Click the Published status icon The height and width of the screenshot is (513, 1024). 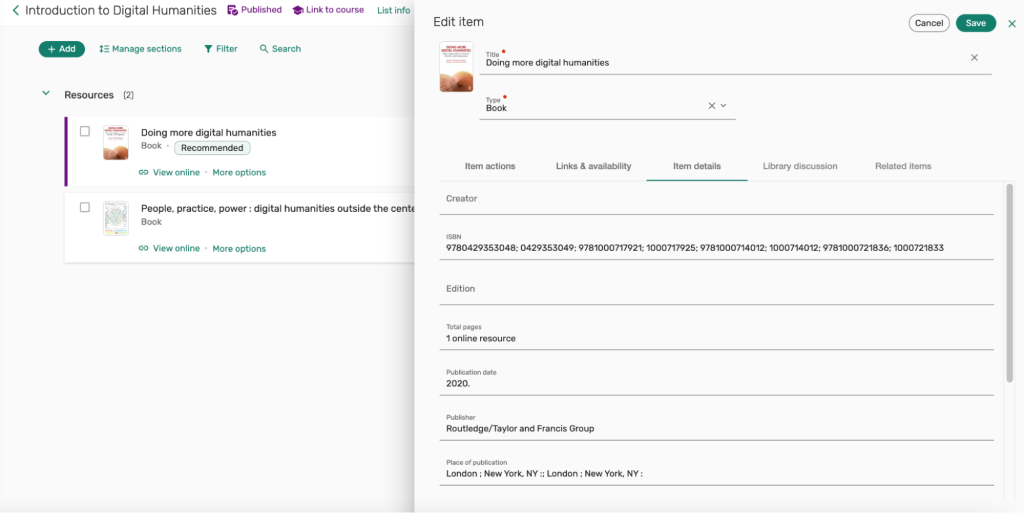click(232, 10)
